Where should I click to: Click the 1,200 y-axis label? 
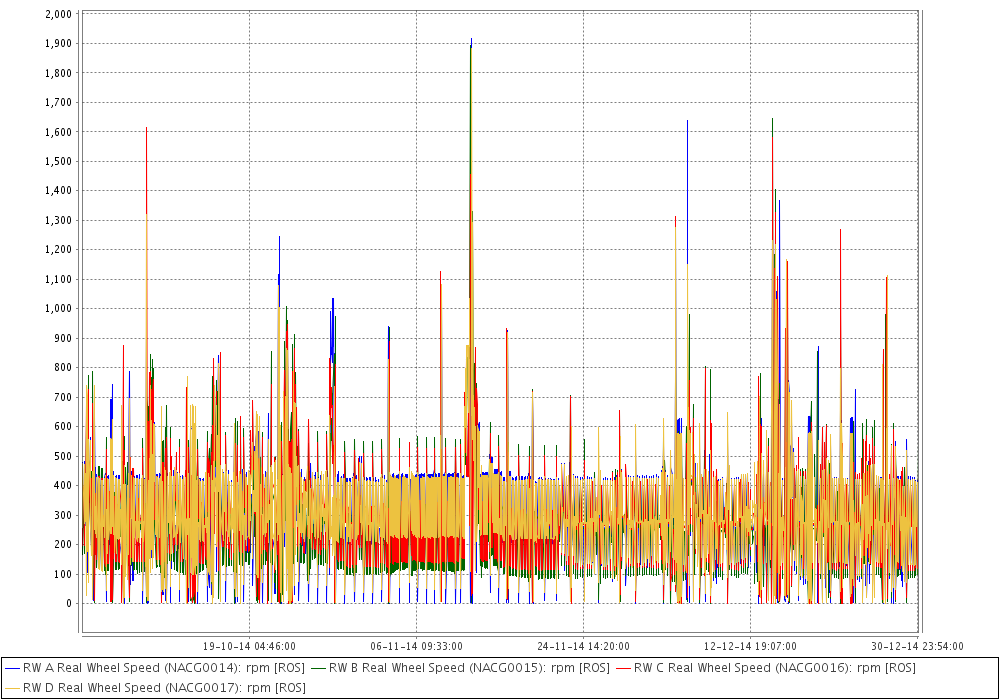click(x=59, y=249)
